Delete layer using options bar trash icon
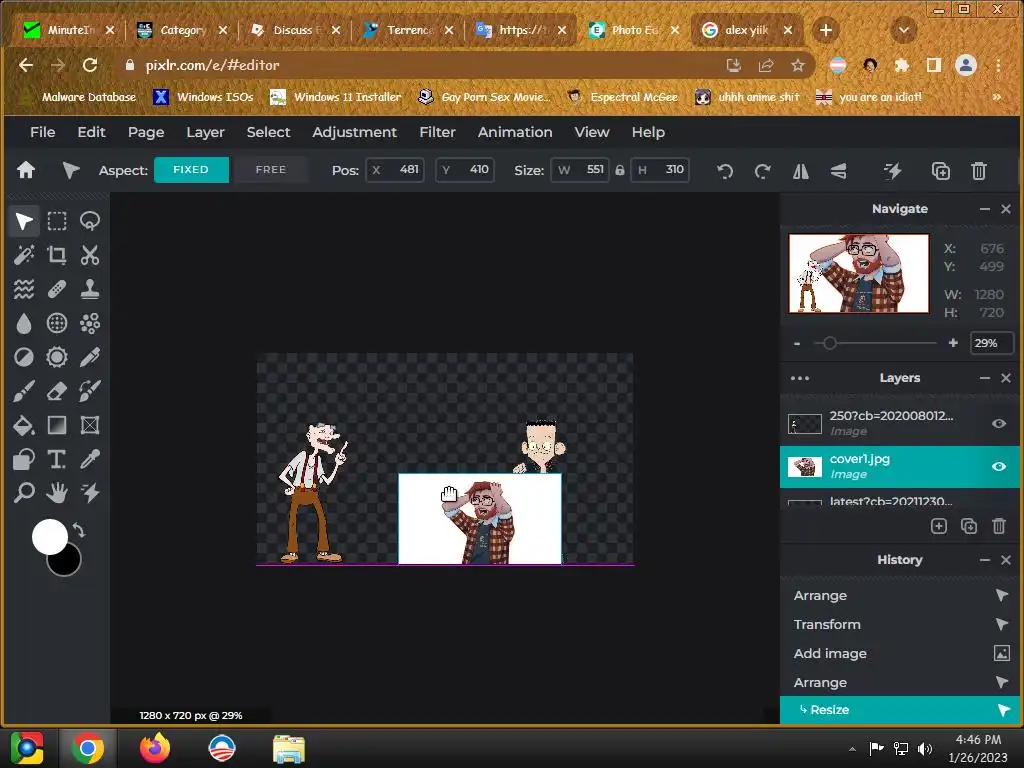The height and width of the screenshot is (768, 1024). tap(978, 171)
